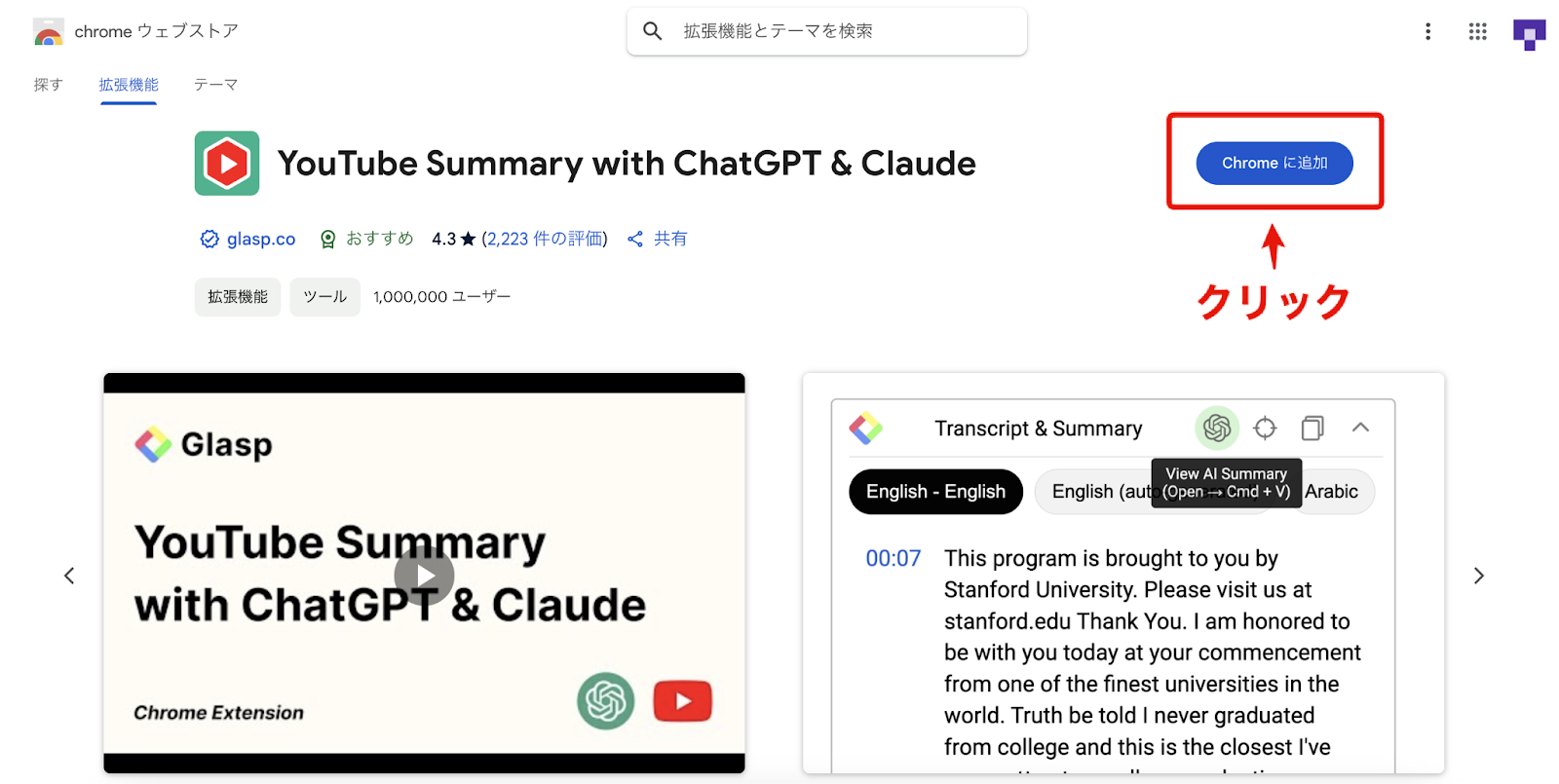This screenshot has width=1559, height=784.
Task: Click the ChatGPT View AI Summary icon
Action: (1217, 428)
